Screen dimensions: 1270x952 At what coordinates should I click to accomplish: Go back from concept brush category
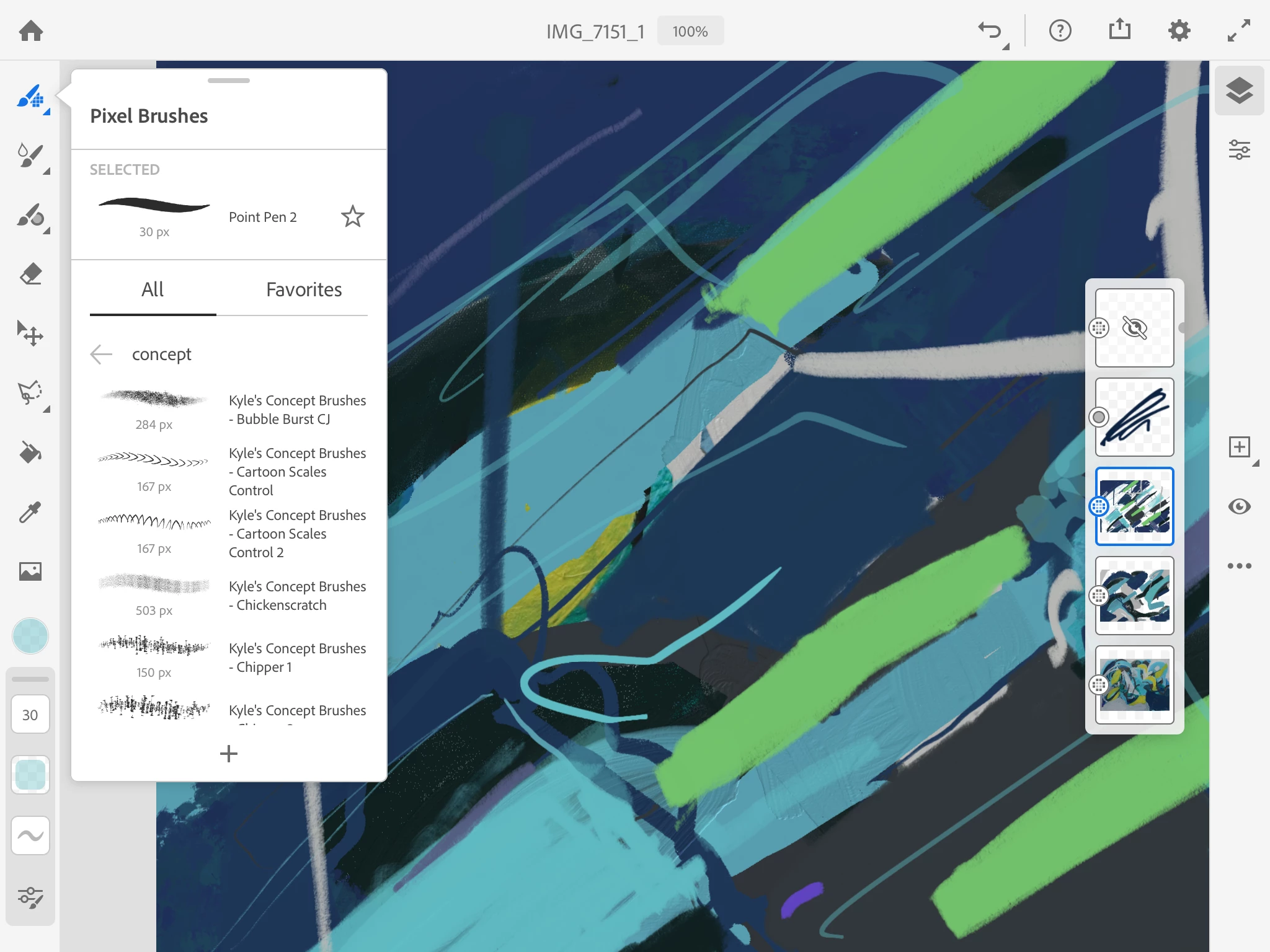101,354
